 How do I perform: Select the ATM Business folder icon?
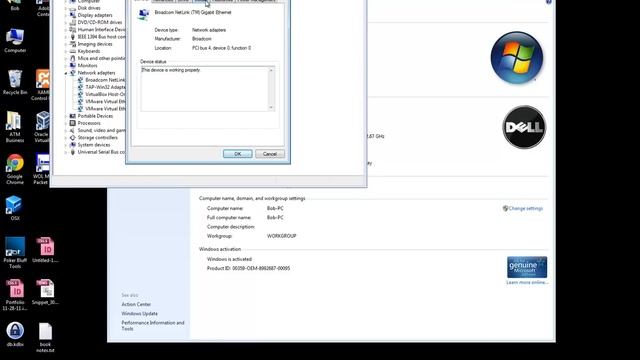pos(15,127)
